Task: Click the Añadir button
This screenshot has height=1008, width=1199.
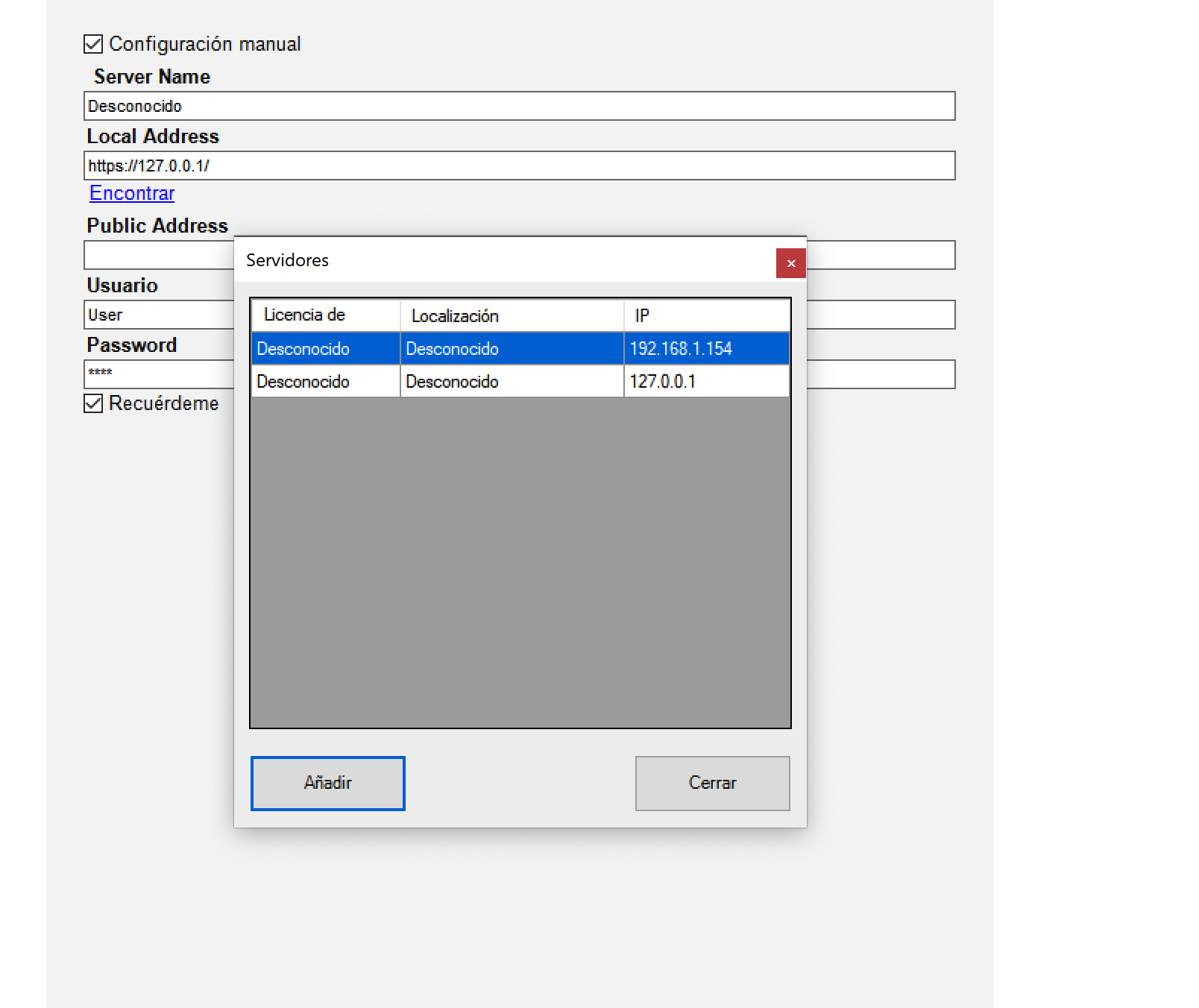Action: tap(327, 783)
